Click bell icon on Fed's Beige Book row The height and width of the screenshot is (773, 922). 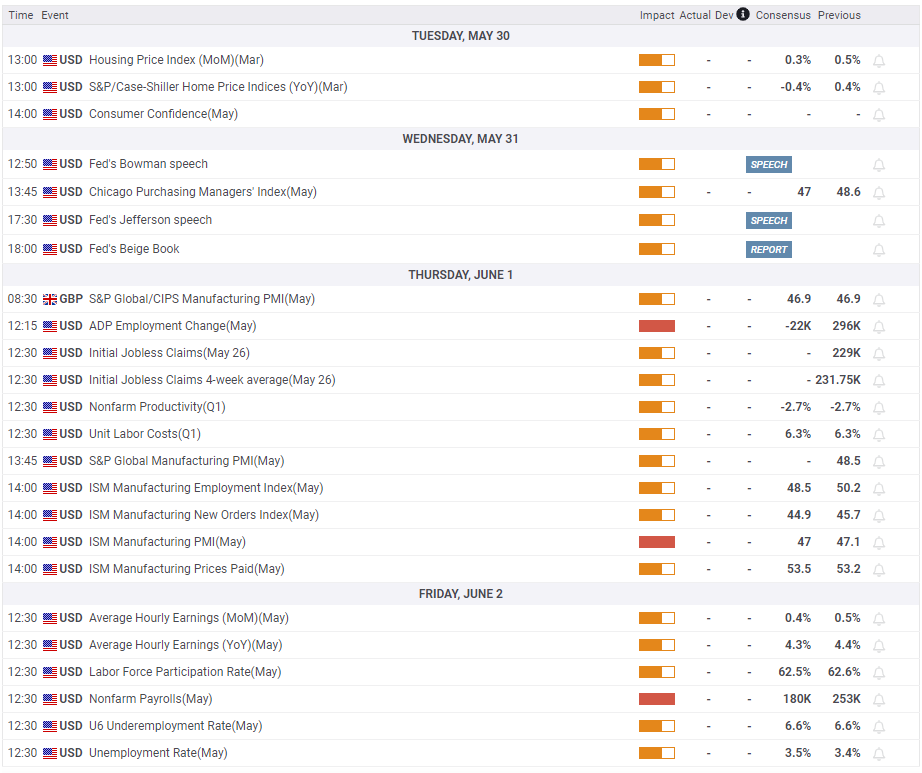point(879,250)
